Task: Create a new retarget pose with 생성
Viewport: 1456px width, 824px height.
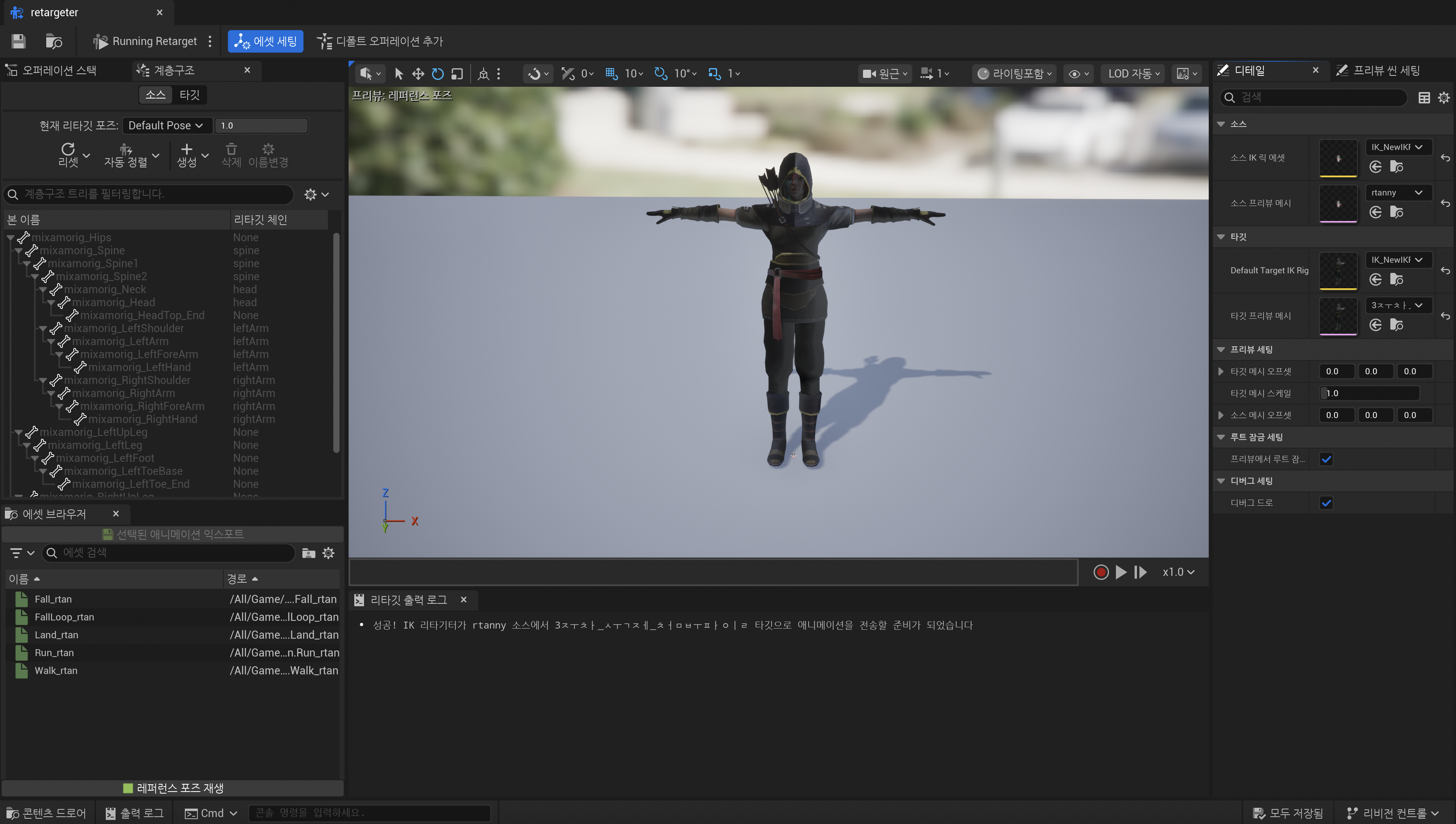Action: [x=187, y=155]
